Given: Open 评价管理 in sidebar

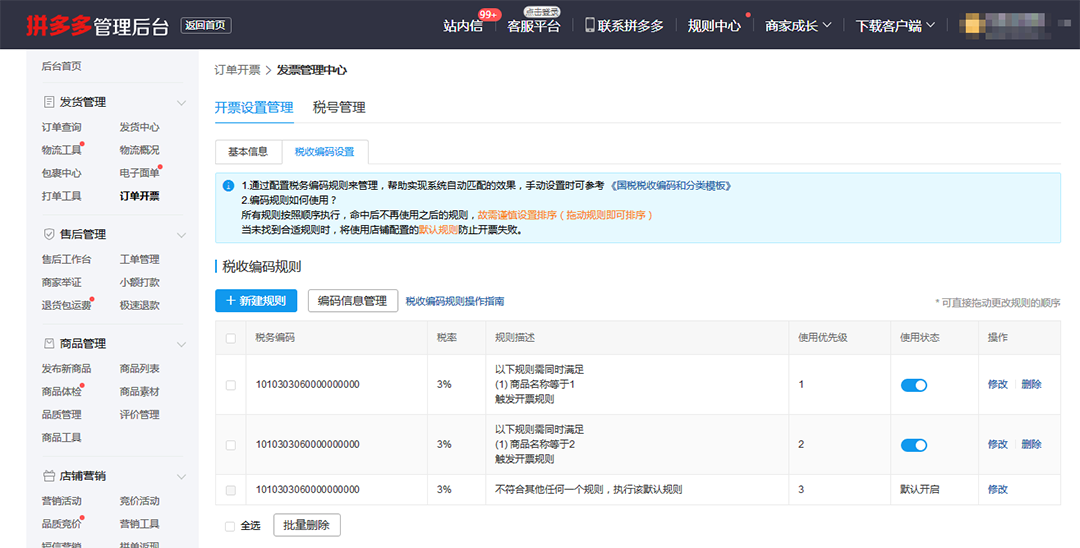Looking at the screenshot, I should pyautogui.click(x=139, y=414).
